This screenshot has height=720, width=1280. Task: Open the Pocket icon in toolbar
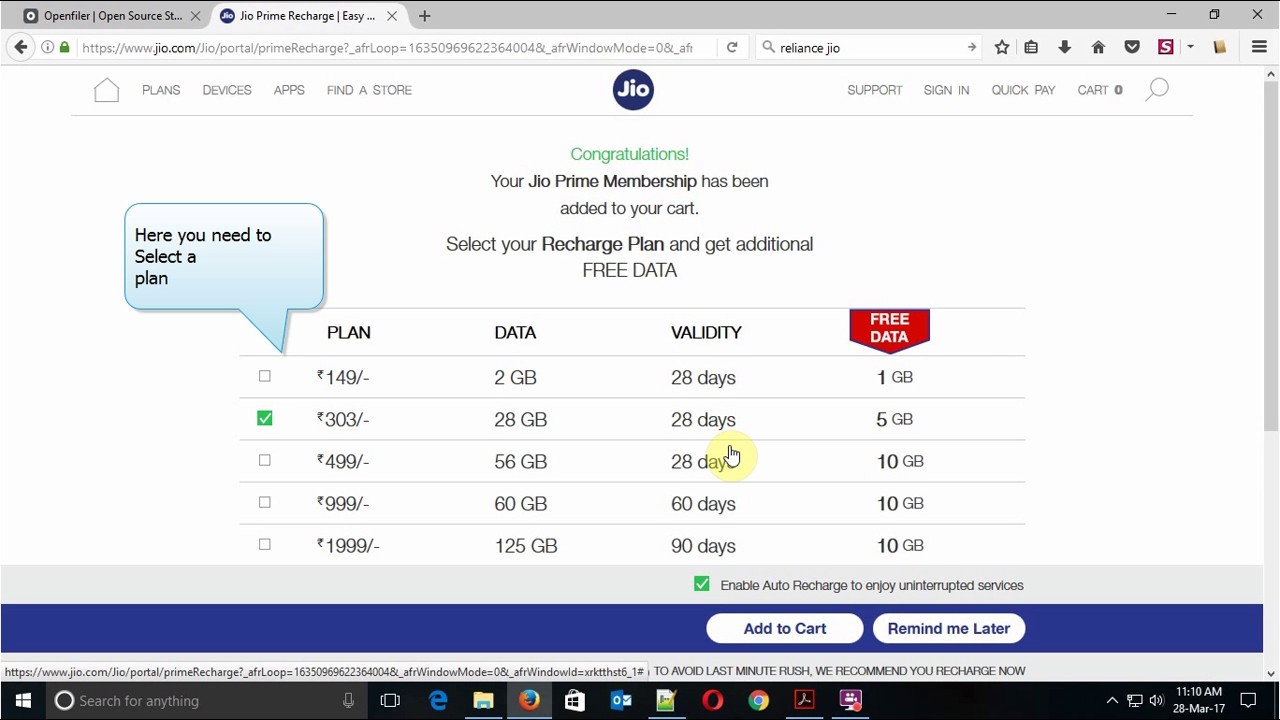pos(1132,47)
